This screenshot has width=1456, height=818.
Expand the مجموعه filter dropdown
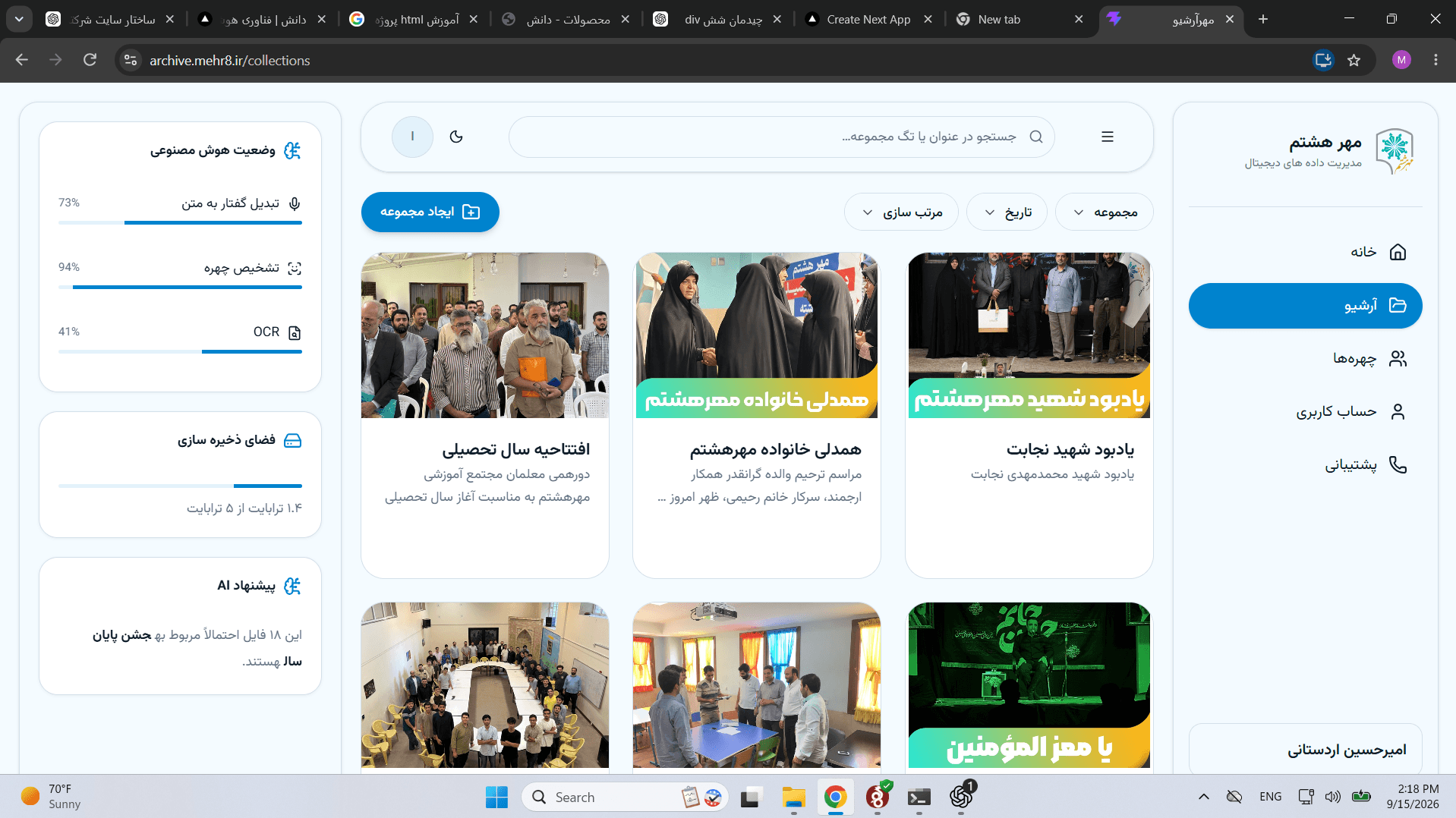pyautogui.click(x=1105, y=212)
